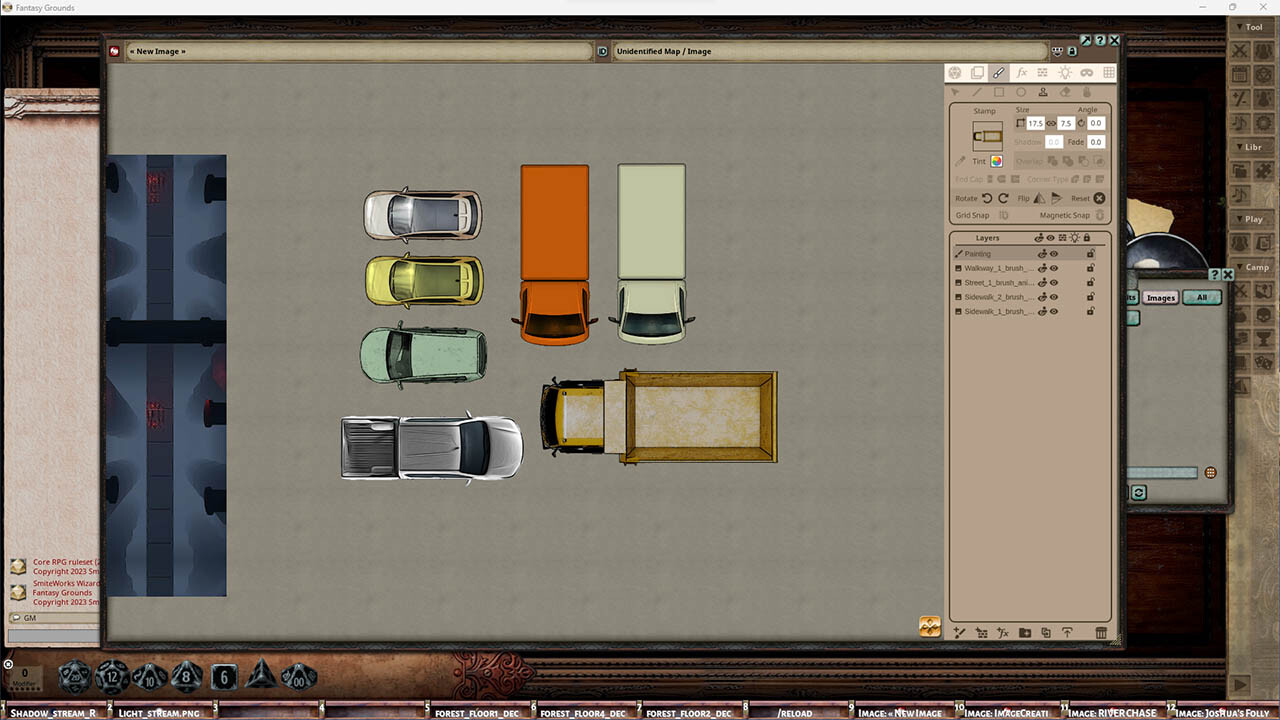
Task: Reset the stamp settings
Action: coord(1098,198)
